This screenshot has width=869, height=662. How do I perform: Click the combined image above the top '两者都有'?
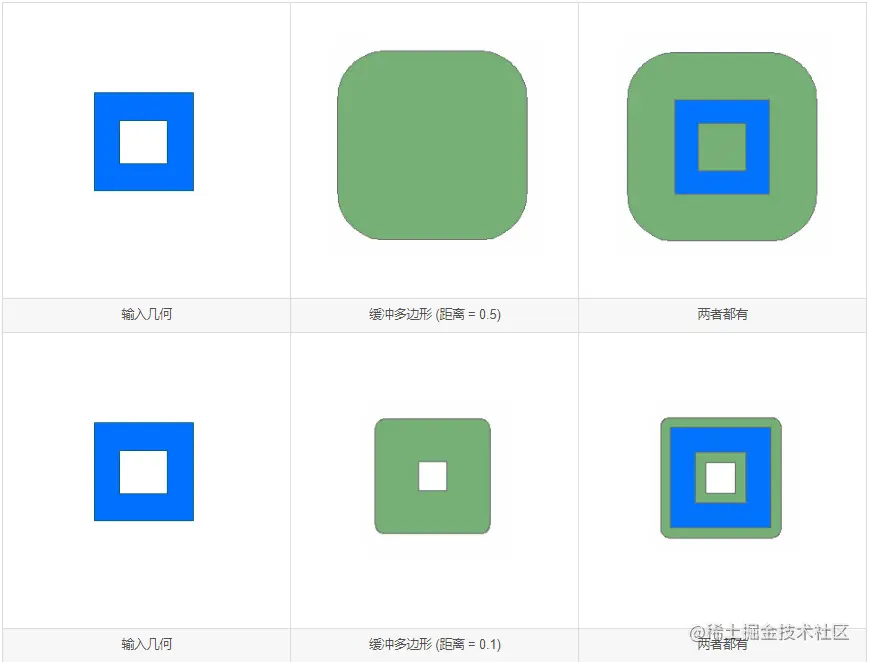point(722,147)
